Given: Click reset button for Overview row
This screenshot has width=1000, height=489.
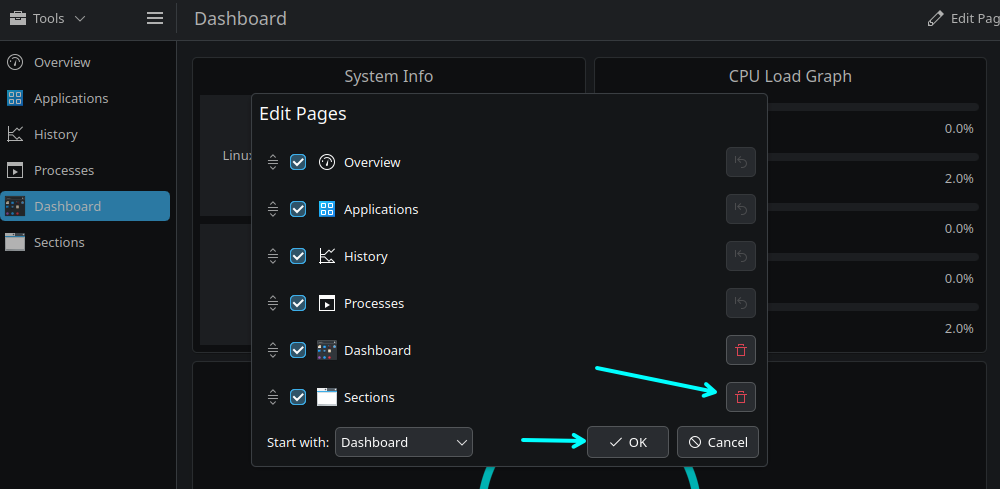Looking at the screenshot, I should pos(740,162).
